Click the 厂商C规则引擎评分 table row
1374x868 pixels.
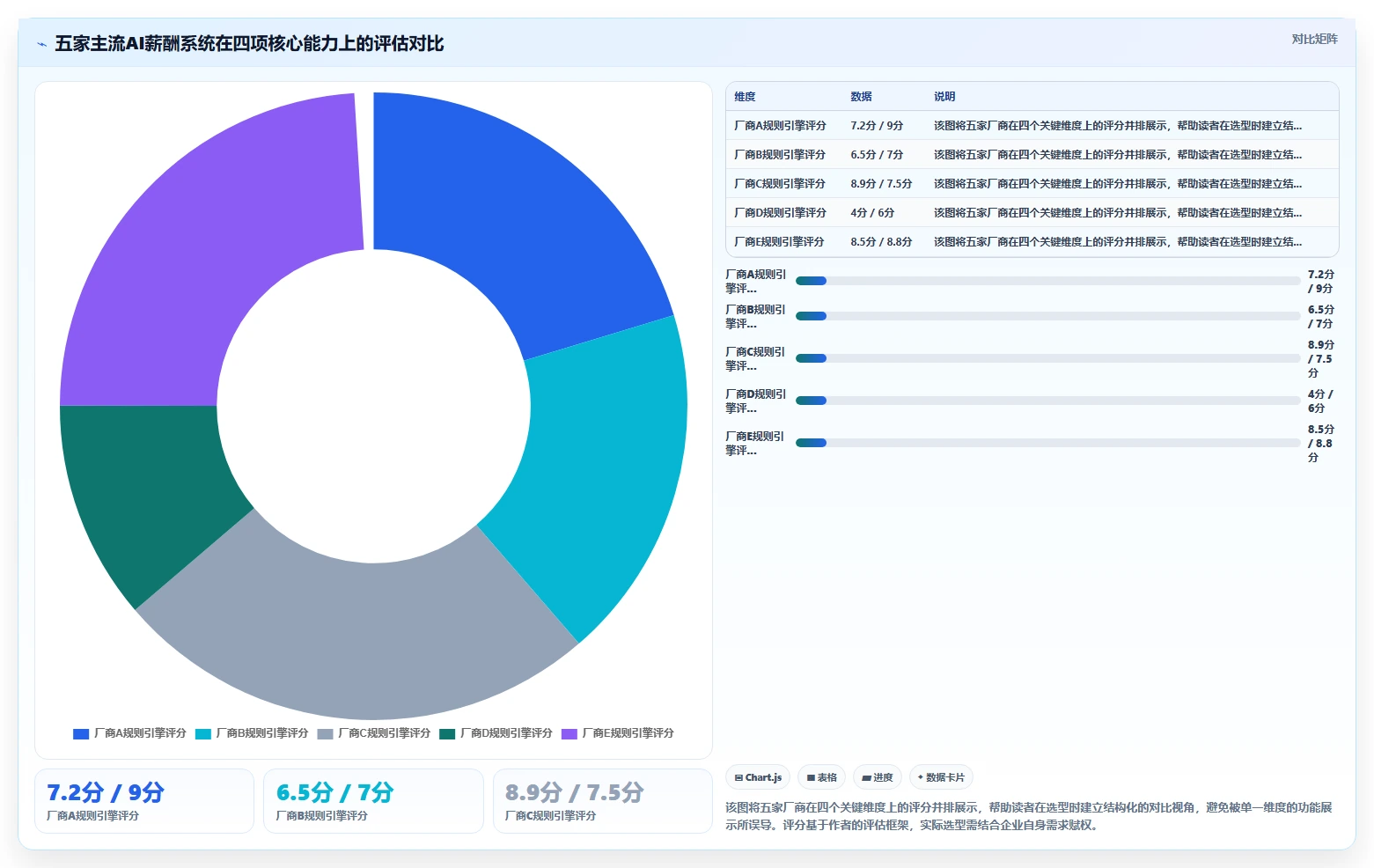pyautogui.click(x=1032, y=183)
